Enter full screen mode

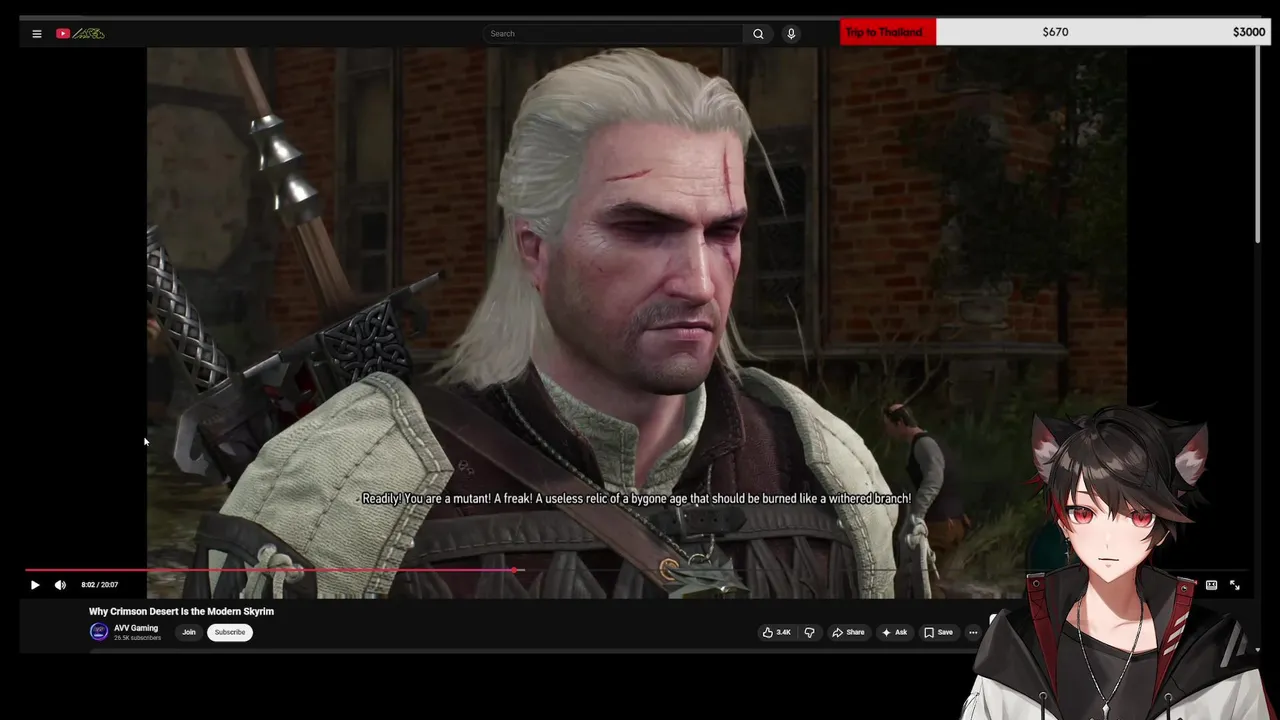(1235, 585)
